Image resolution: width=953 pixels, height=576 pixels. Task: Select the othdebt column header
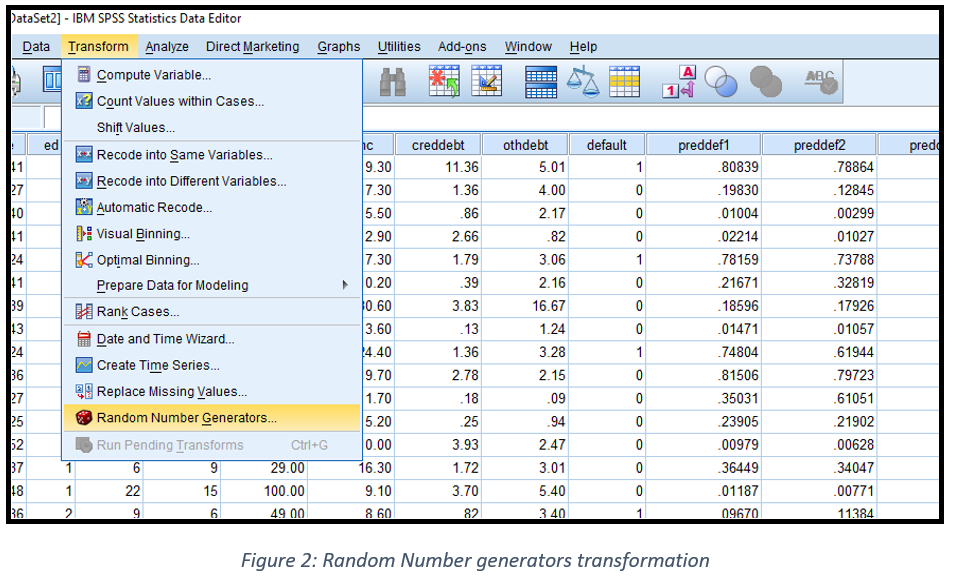(525, 145)
